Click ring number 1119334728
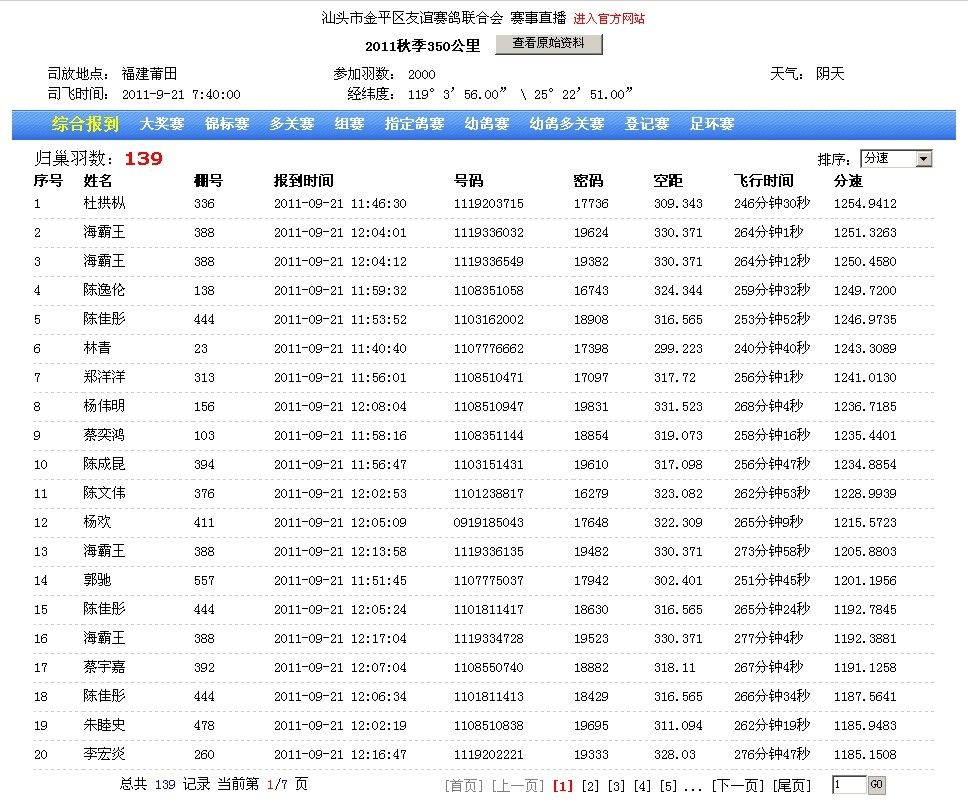 pos(488,639)
